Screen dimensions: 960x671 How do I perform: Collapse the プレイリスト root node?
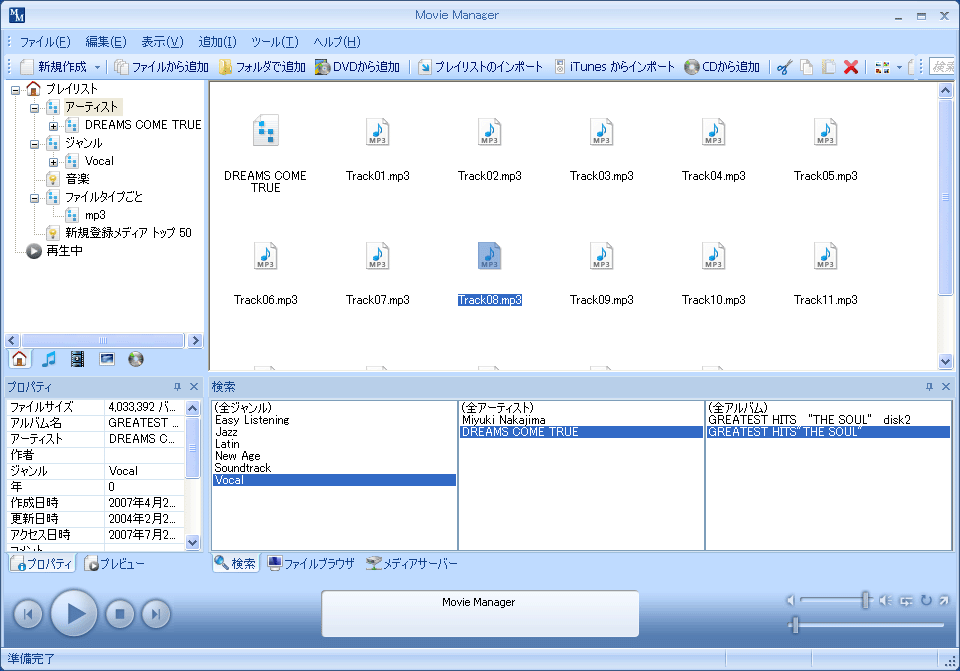click(15, 90)
